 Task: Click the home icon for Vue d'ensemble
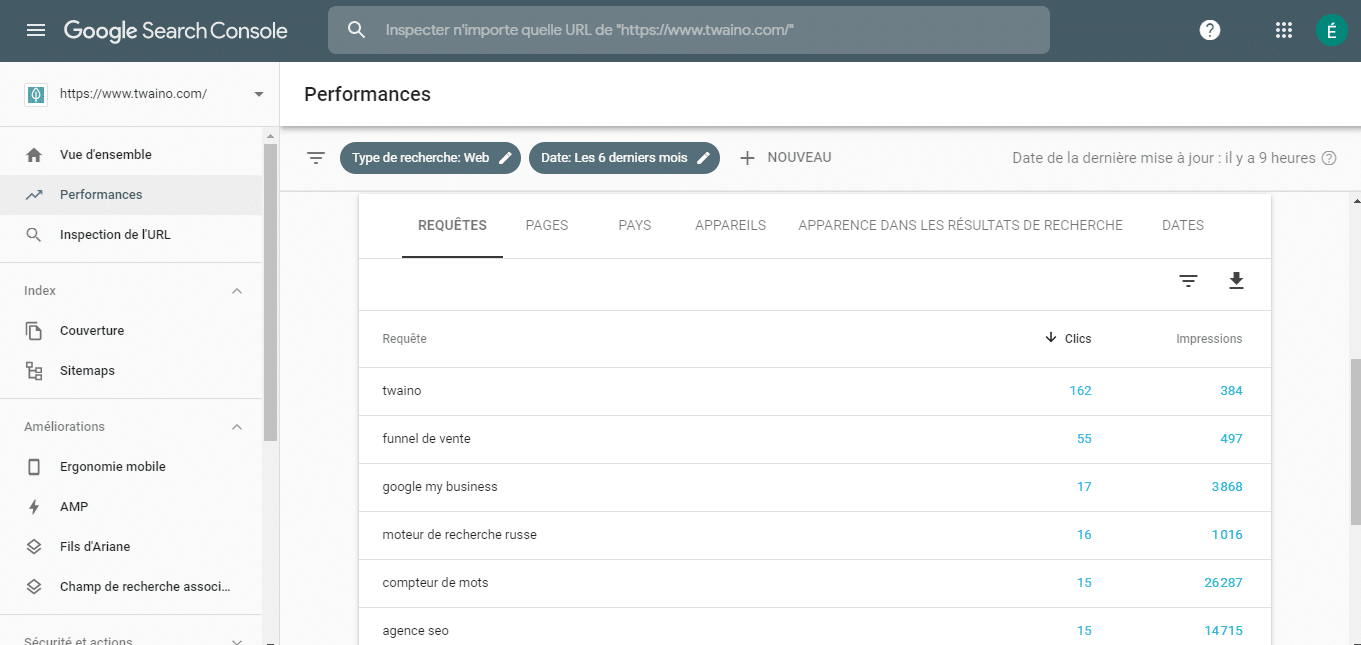pos(34,155)
